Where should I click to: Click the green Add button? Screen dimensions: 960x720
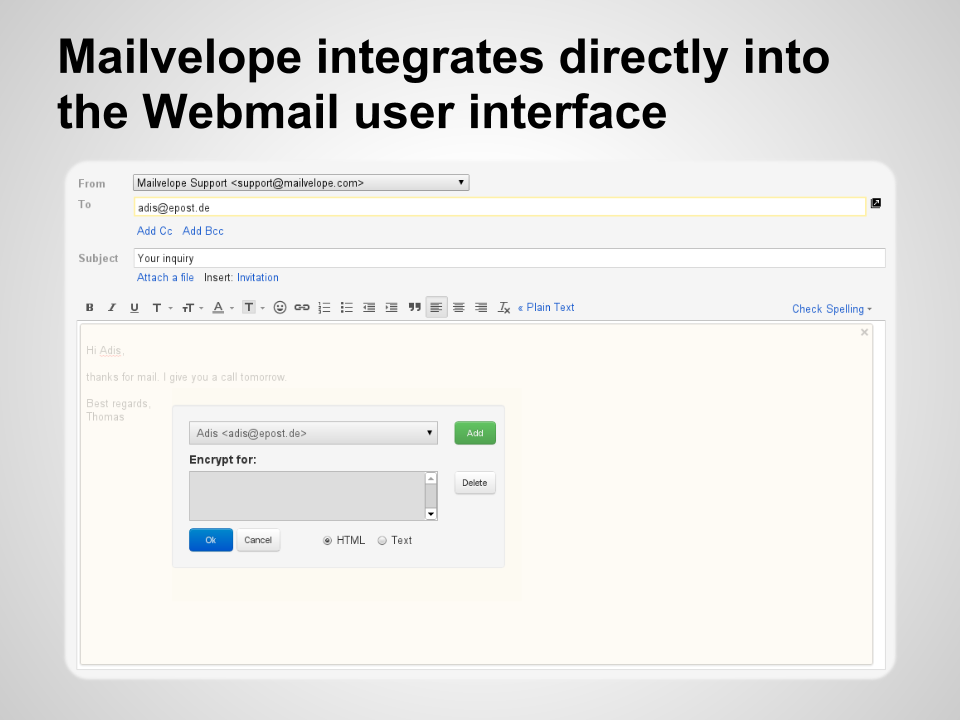pos(475,433)
